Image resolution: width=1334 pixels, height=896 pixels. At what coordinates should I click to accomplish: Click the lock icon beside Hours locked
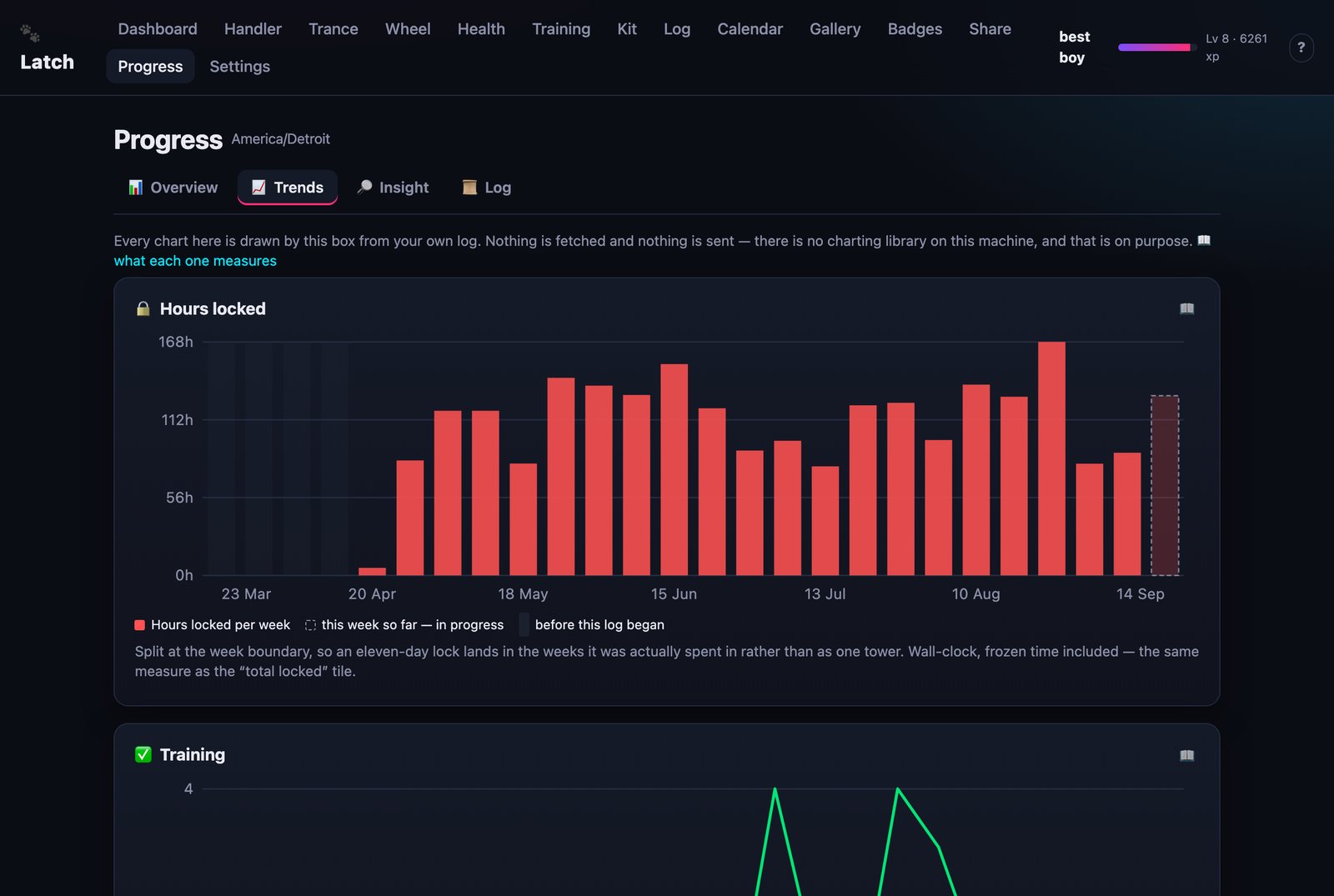tap(143, 308)
